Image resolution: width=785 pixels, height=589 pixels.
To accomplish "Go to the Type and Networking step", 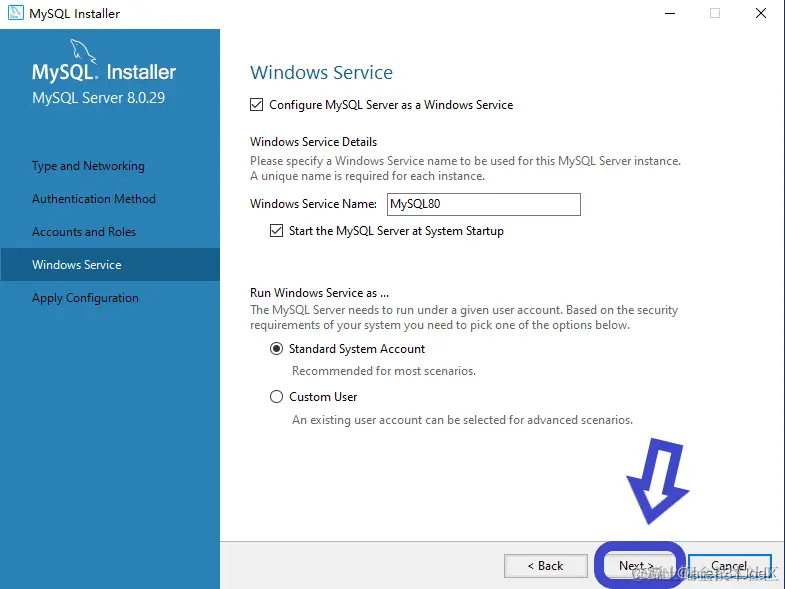I will (x=88, y=166).
